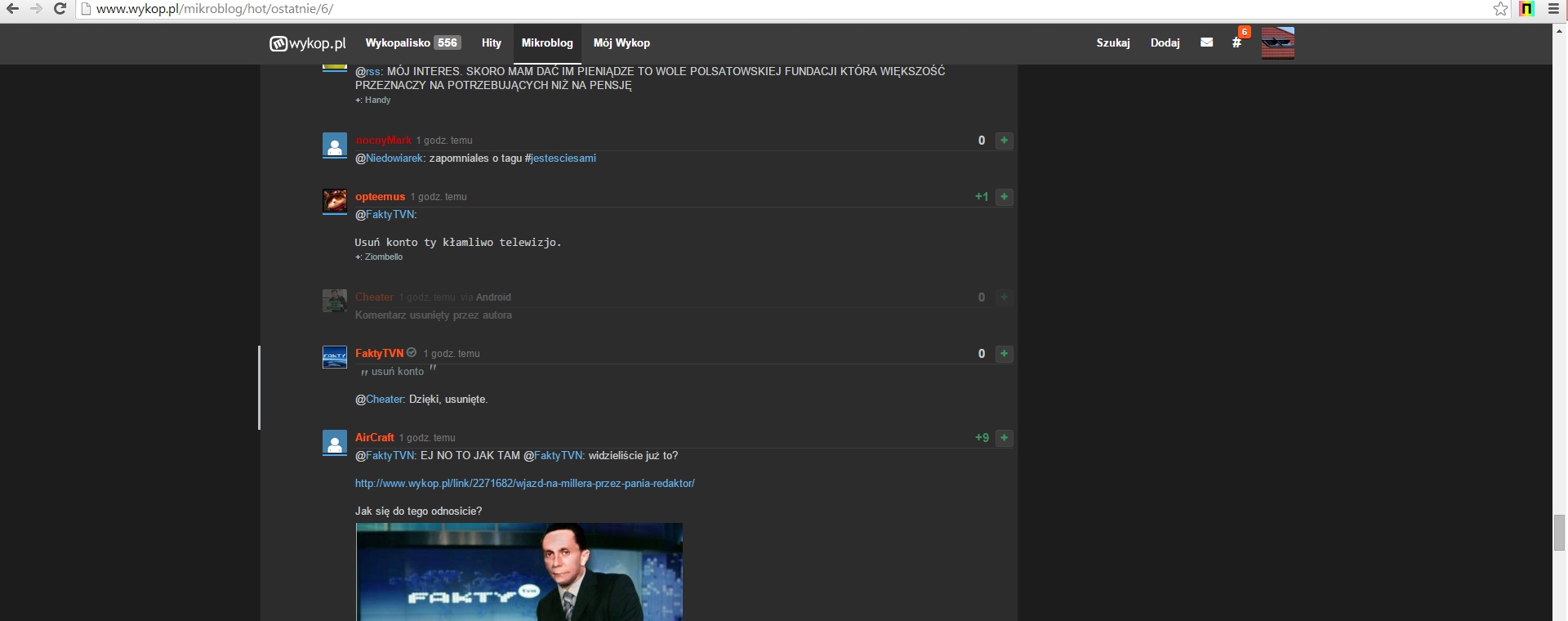
Task: Click Szukaj in the header
Action: [x=1112, y=43]
